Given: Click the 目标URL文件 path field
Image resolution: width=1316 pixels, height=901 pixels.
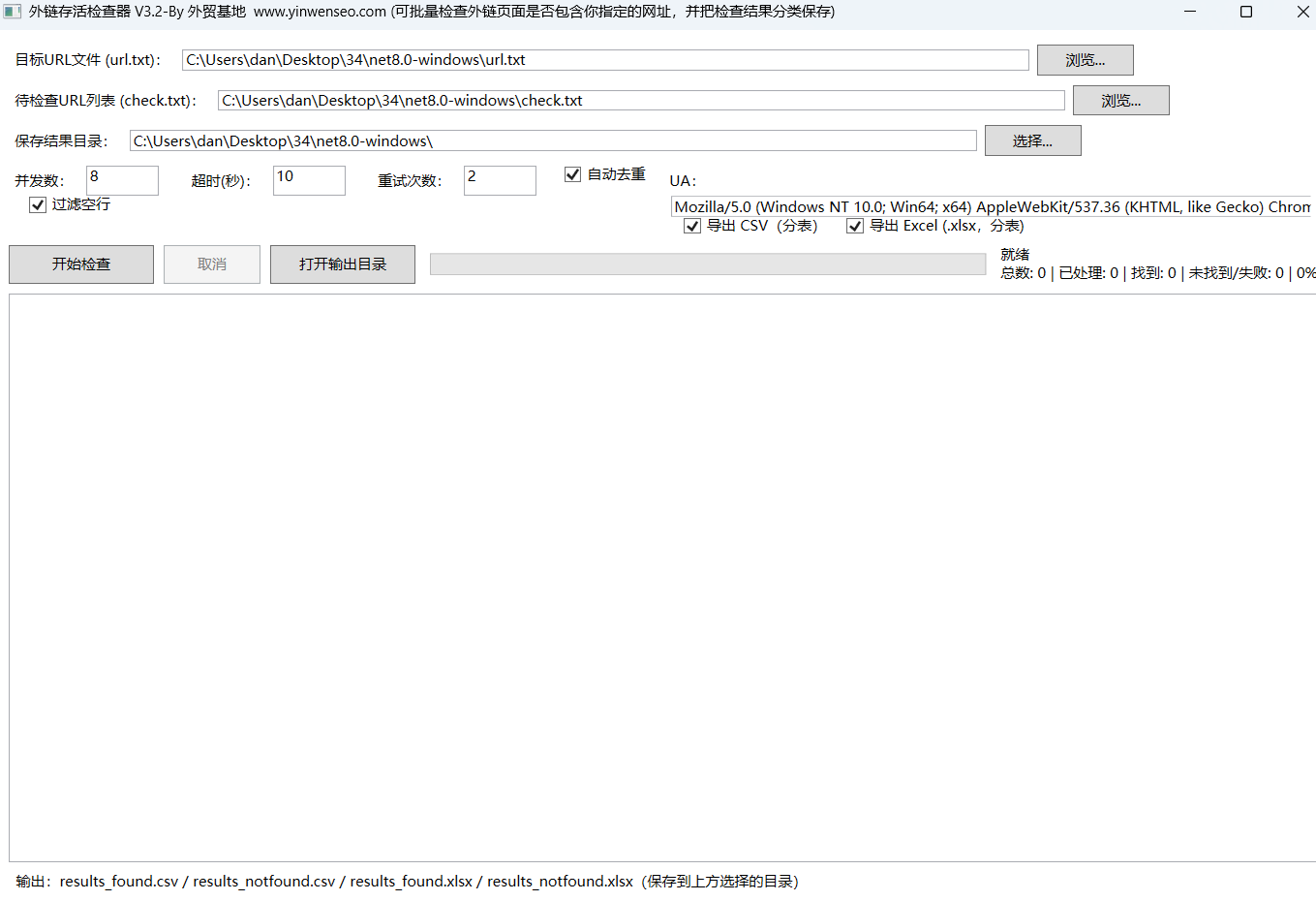Looking at the screenshot, I should coord(605,60).
